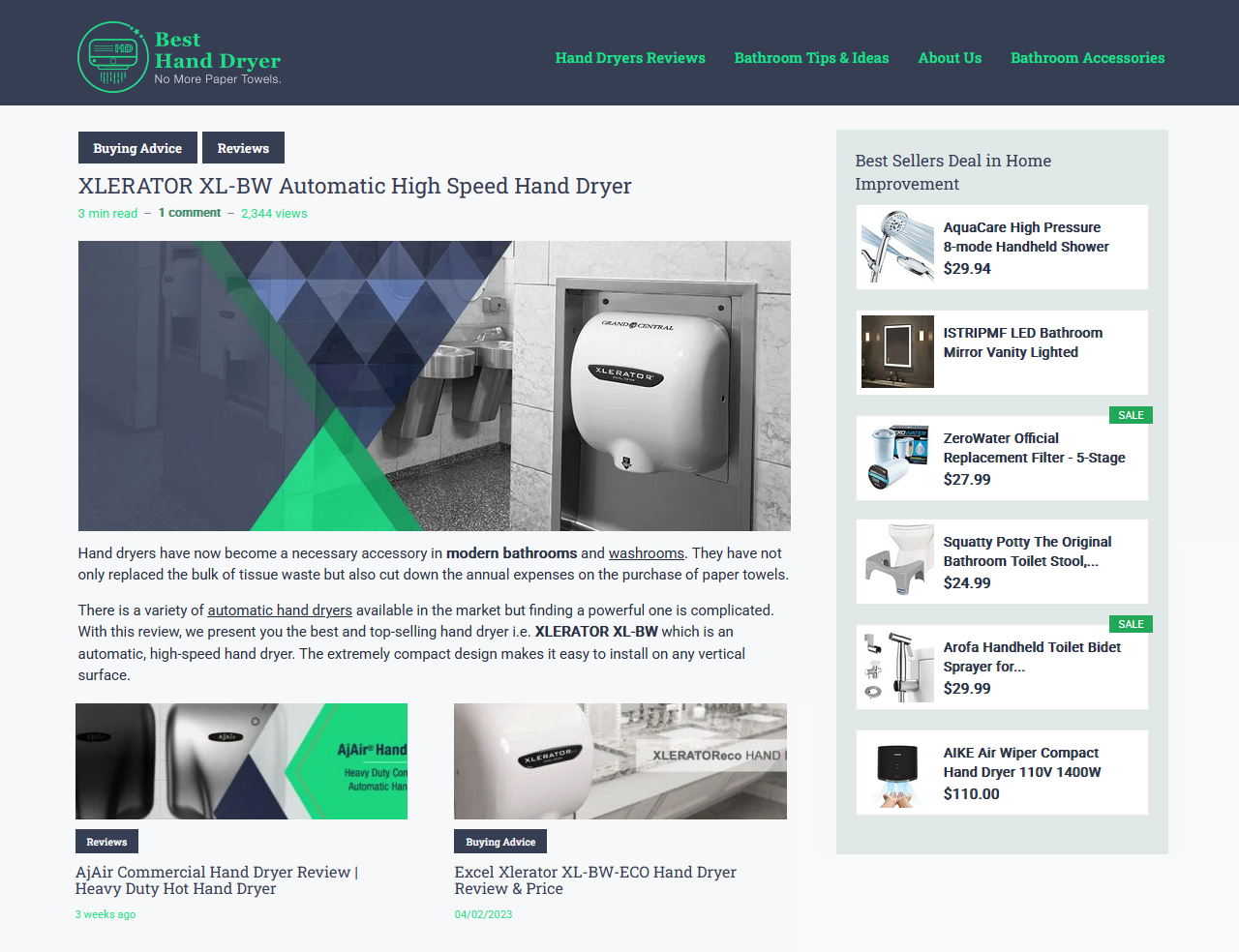The image size is (1239, 952).
Task: Open Hand Dryers Reviews menu
Action: point(629,58)
